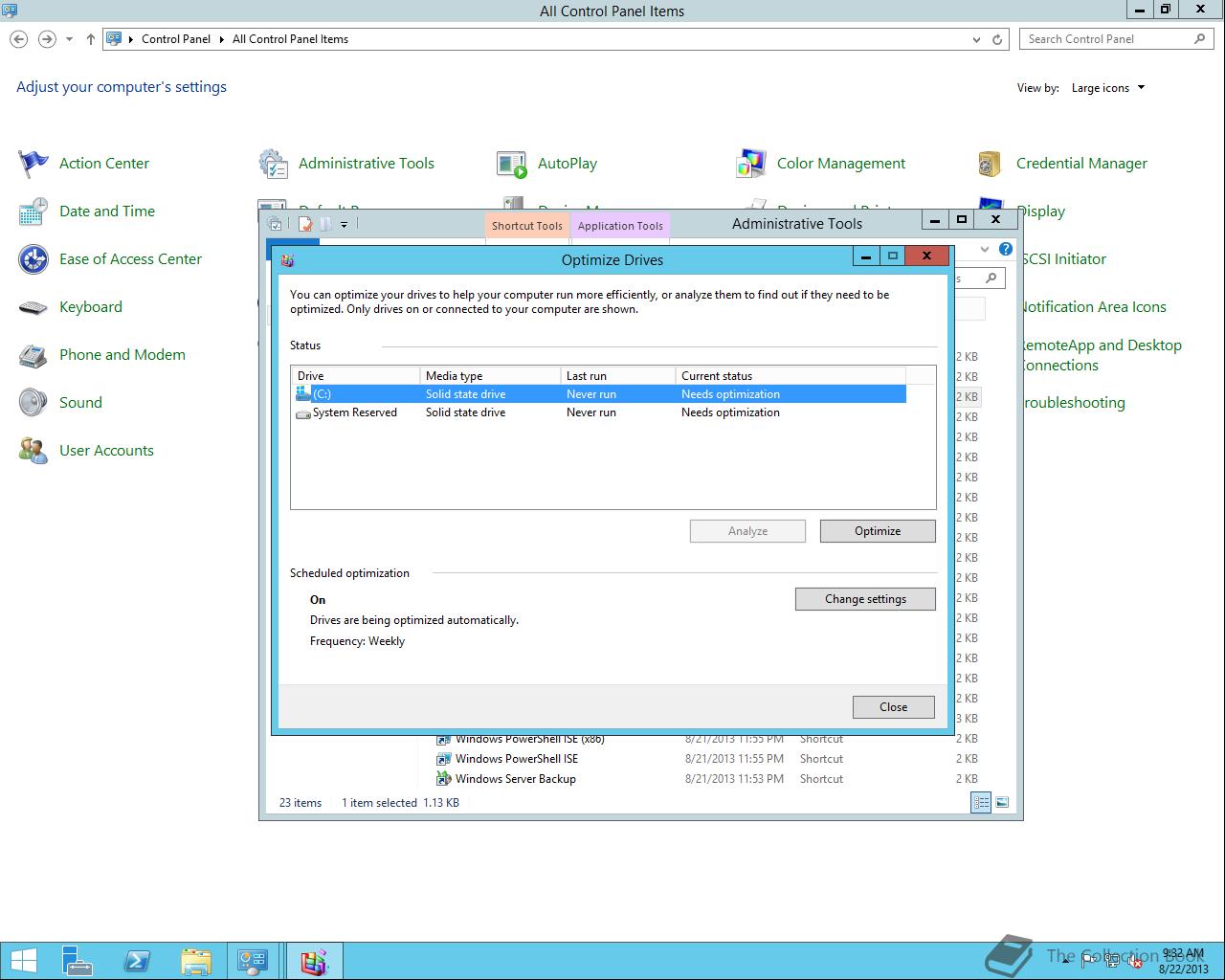Click the clock showing 8/22/2013
Viewport: 1225px width, 980px height.
[1183, 961]
